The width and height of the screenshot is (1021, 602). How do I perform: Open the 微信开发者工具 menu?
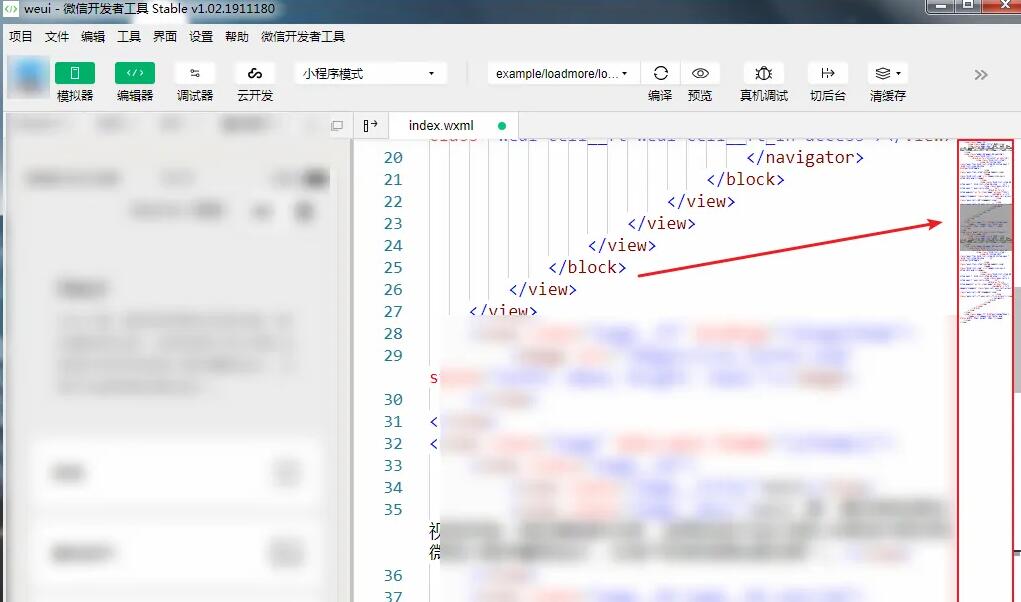coord(303,36)
